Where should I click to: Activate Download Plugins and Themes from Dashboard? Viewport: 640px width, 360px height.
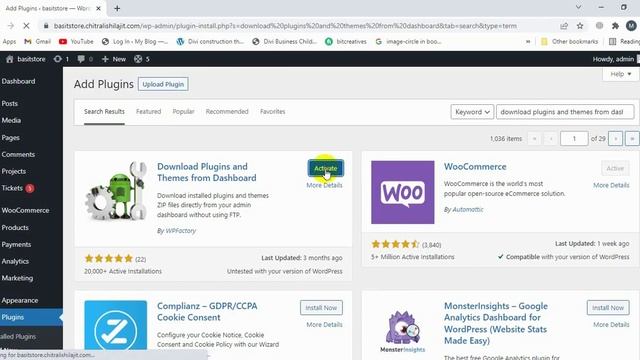tap(326, 168)
